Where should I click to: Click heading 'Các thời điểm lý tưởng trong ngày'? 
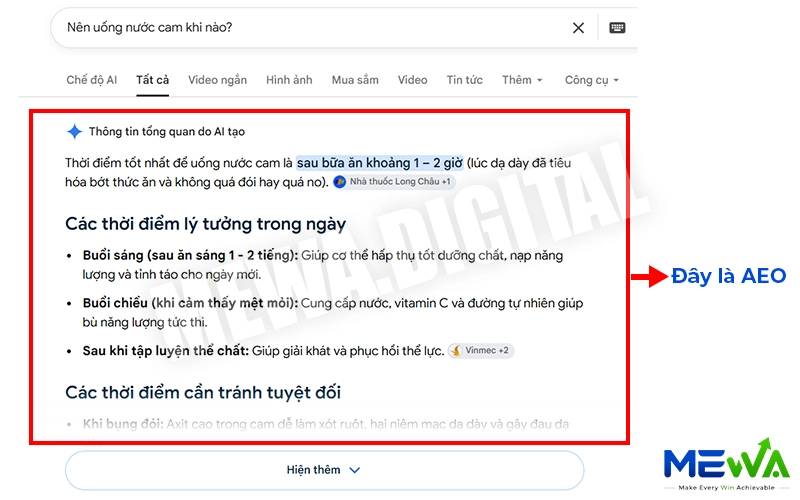click(206, 224)
